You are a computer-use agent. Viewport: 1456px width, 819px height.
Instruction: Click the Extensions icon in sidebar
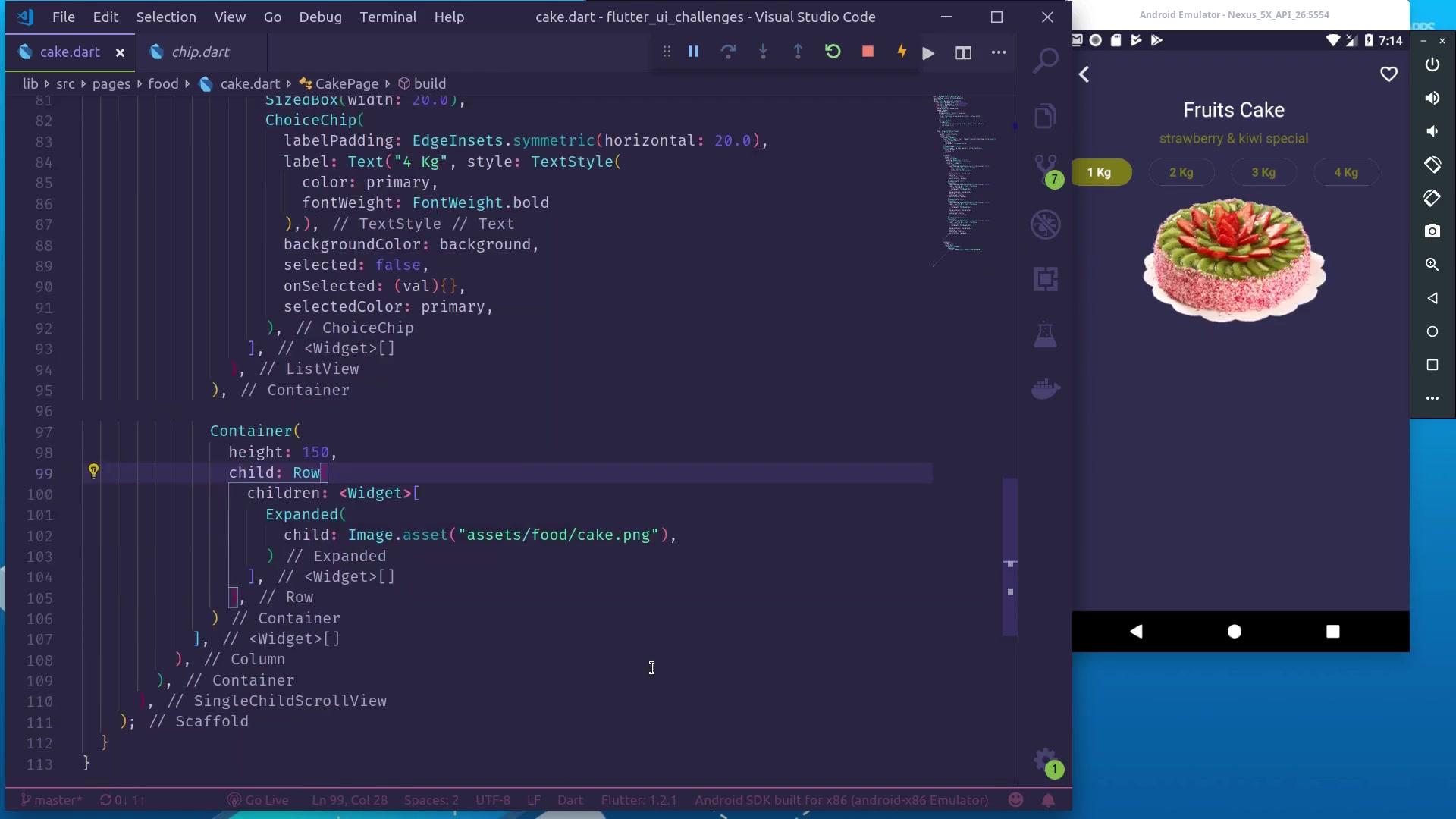click(1047, 278)
